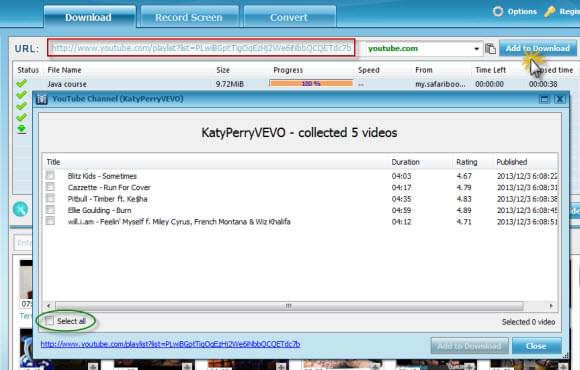Select Pitbull - Timber ft. Ke$ha title
Viewport: 580px width, 370px height.
(x=107, y=199)
